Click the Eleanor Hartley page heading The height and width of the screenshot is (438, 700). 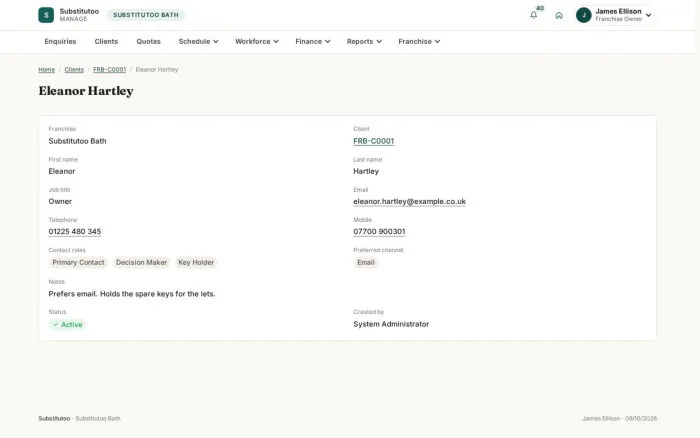(86, 91)
